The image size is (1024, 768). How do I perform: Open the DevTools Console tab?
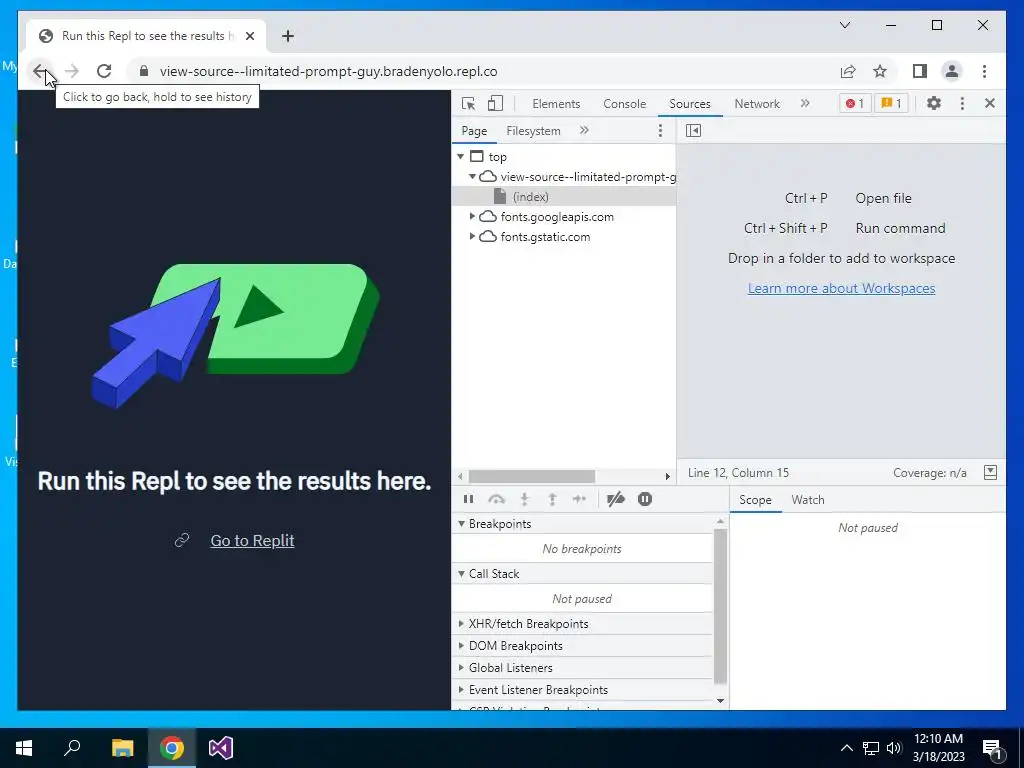[624, 104]
